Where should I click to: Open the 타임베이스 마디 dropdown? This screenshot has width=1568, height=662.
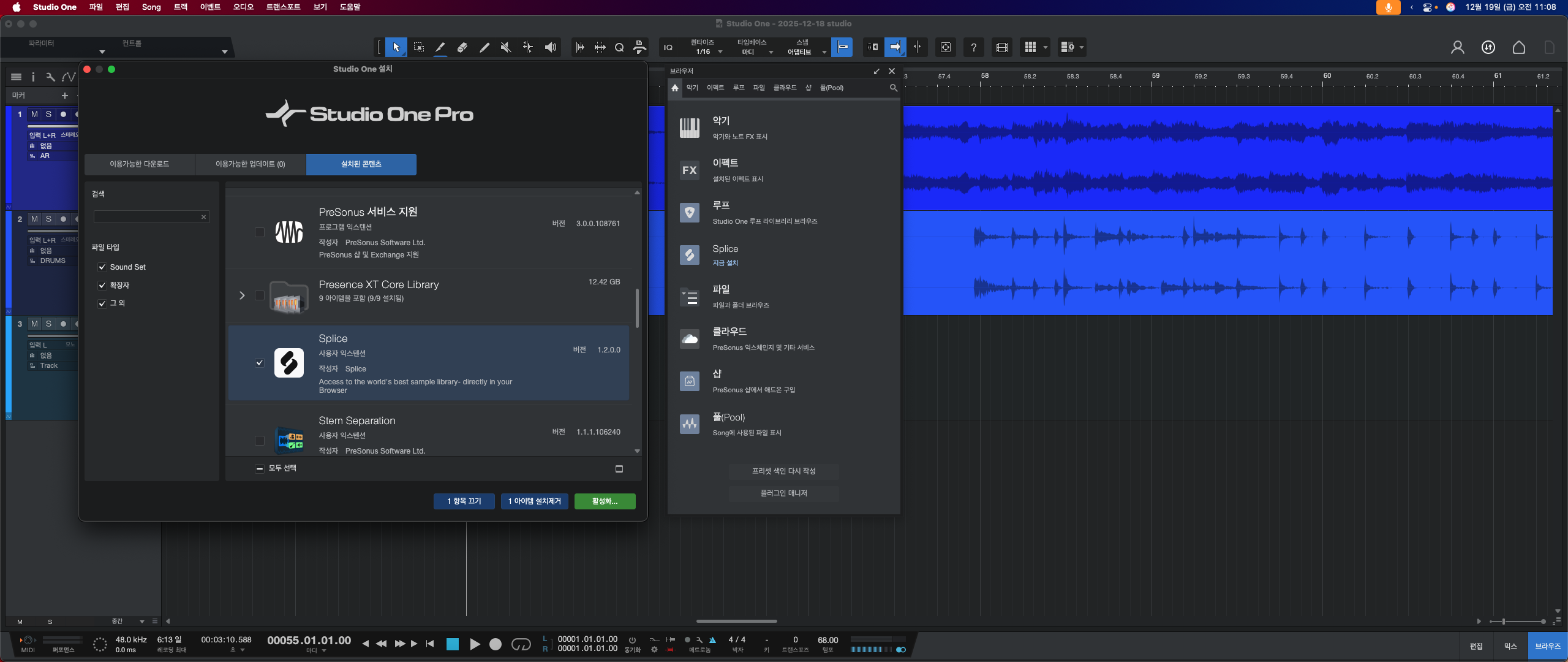pos(755,51)
